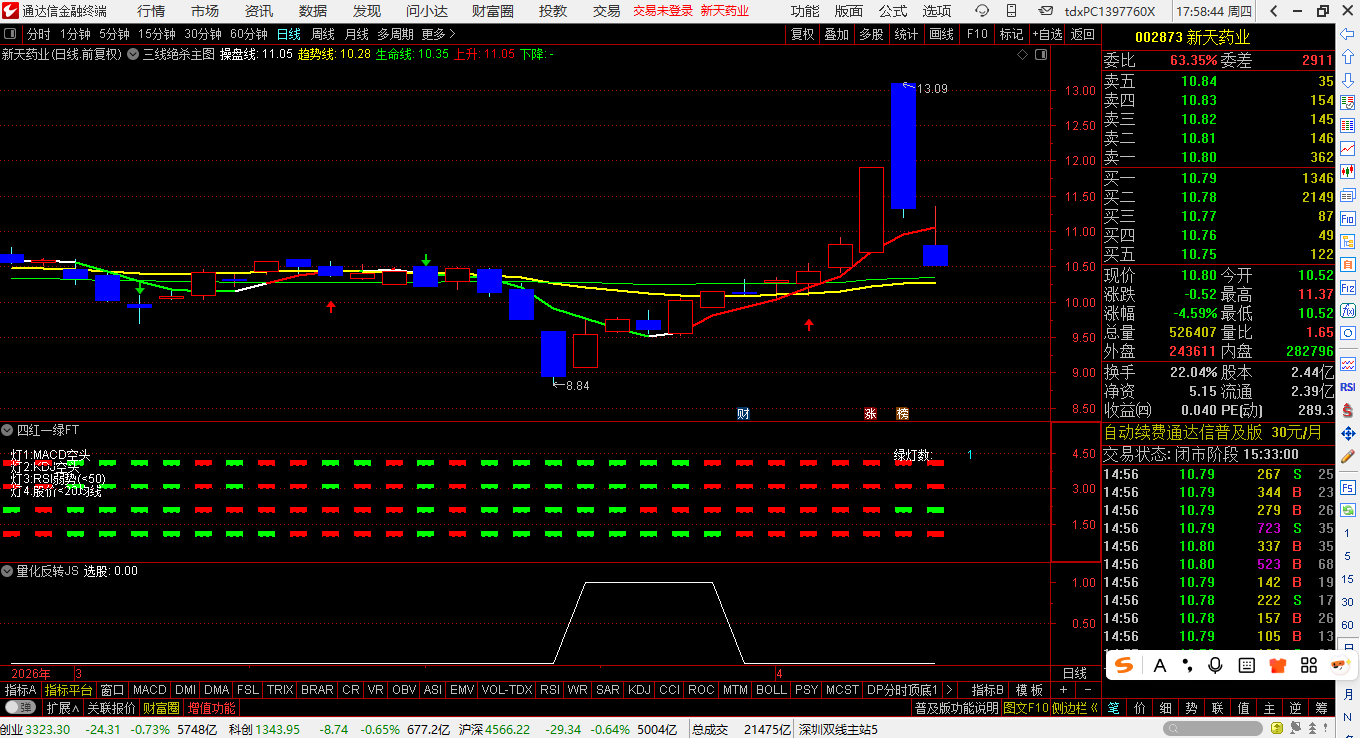This screenshot has width=1360, height=738.
Task: Click the window layout icon left of 分时
Action: [x=10, y=33]
